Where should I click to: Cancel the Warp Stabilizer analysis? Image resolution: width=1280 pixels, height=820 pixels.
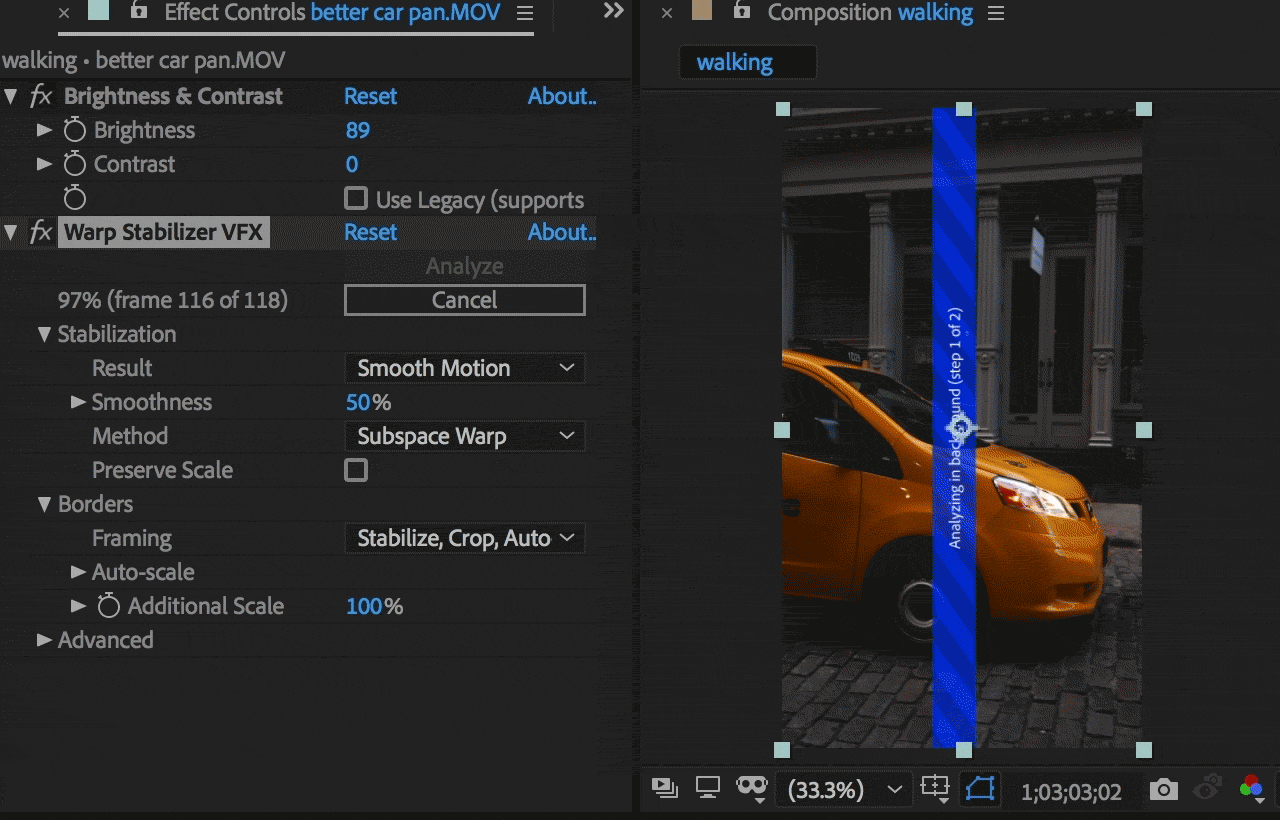click(464, 300)
